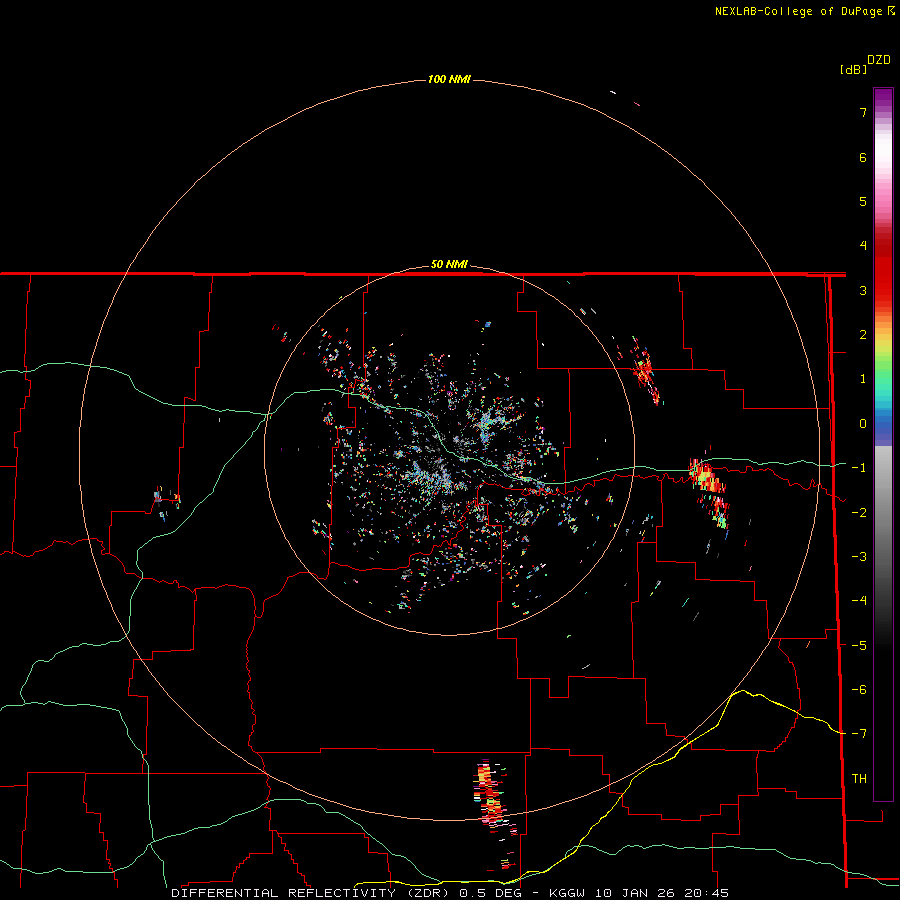Click the "[dB]" units label
Image resolution: width=900 pixels, height=900 pixels.
click(853, 69)
